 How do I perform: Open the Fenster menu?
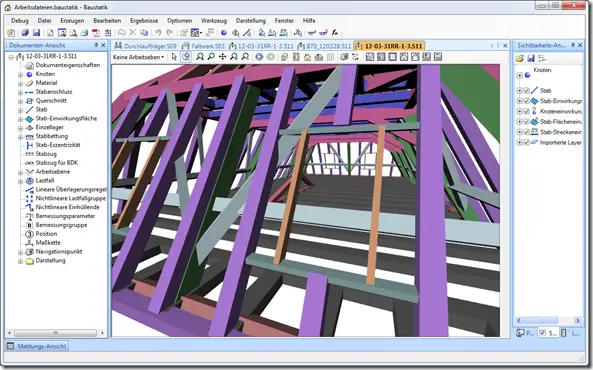[284, 20]
